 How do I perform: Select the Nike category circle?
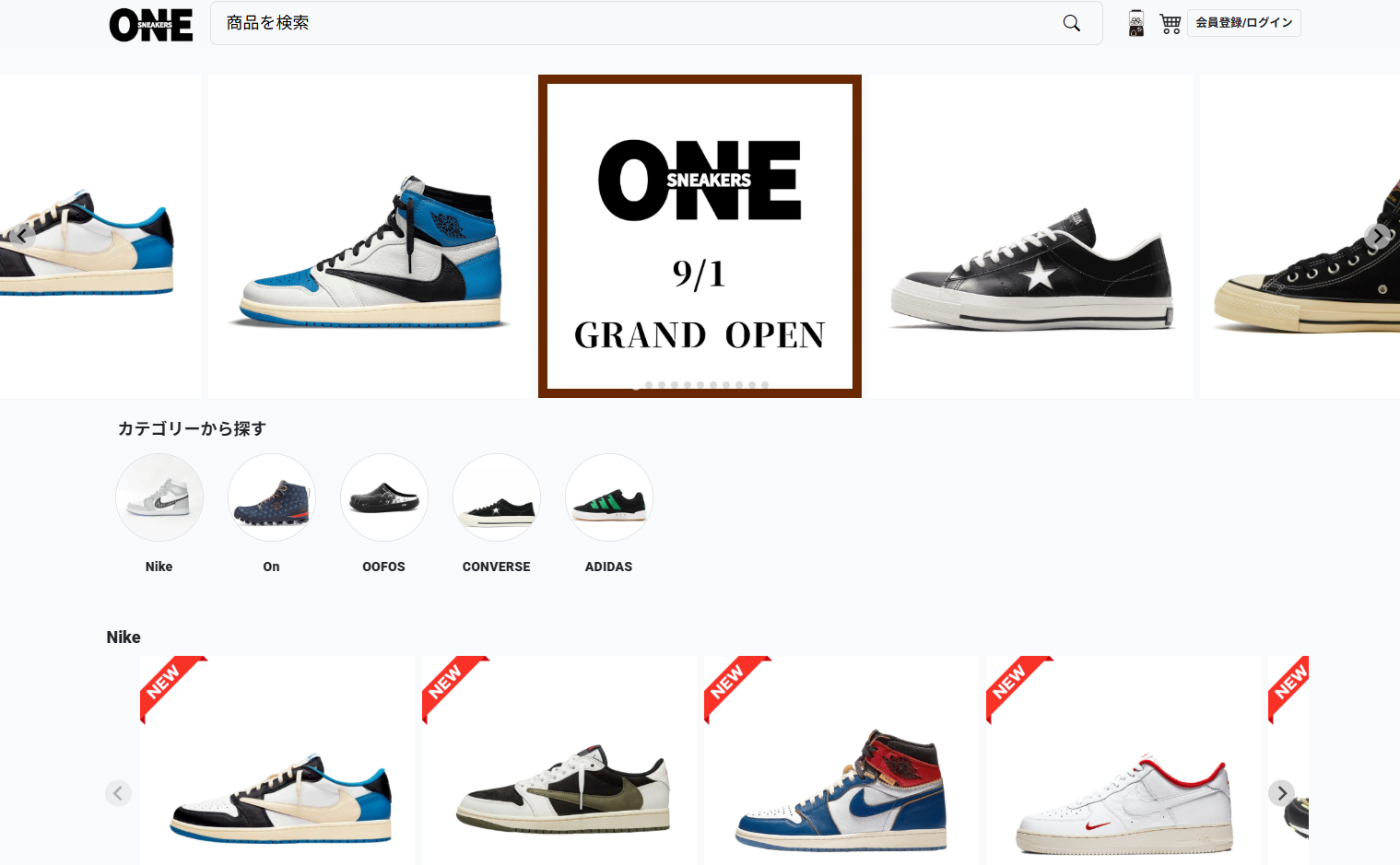[x=159, y=497]
